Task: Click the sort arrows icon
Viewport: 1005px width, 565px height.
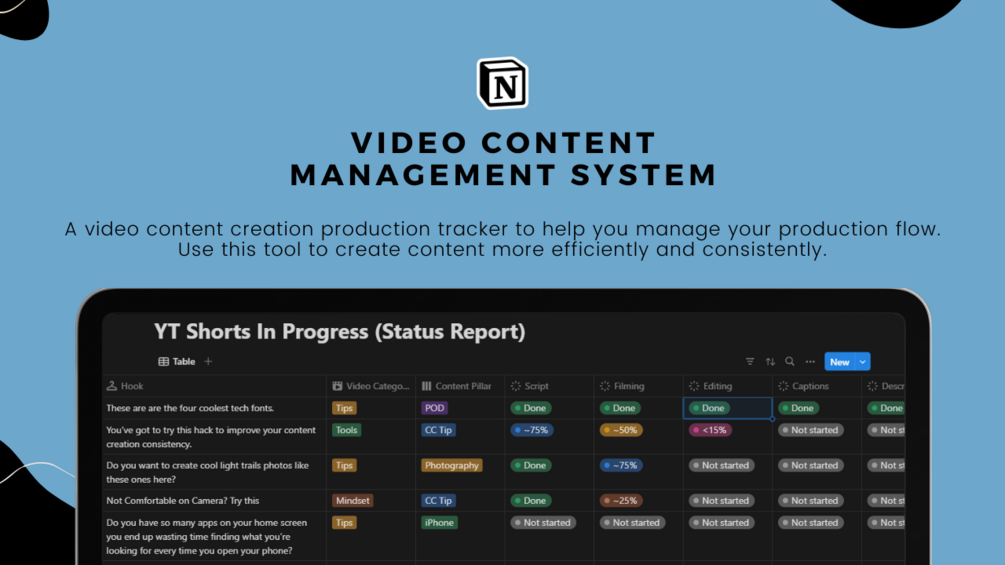Action: 770,361
